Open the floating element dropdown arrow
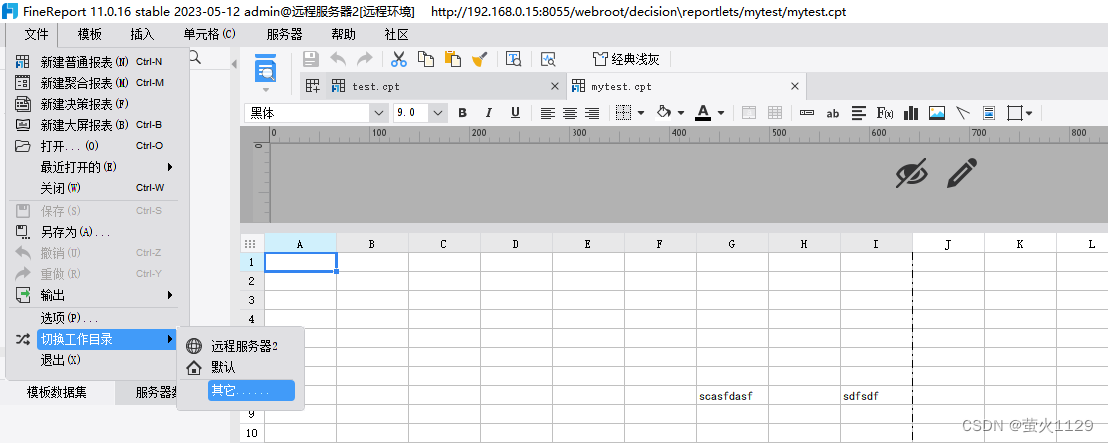Image resolution: width=1108 pixels, height=443 pixels. tap(1030, 113)
